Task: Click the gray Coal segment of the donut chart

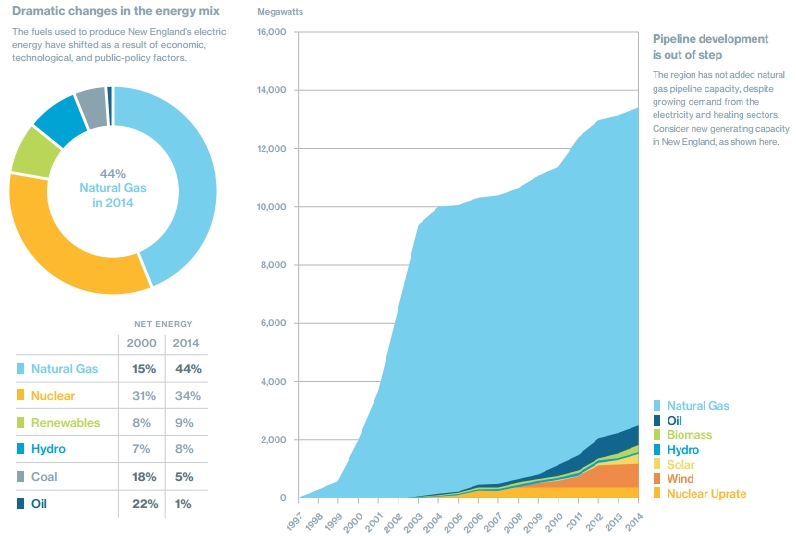Action: click(91, 108)
